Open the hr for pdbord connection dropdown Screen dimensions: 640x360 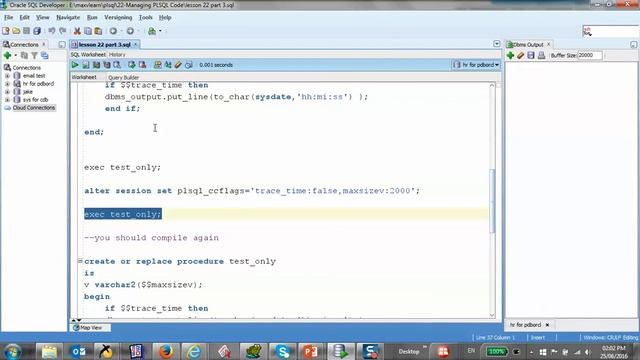[476, 65]
